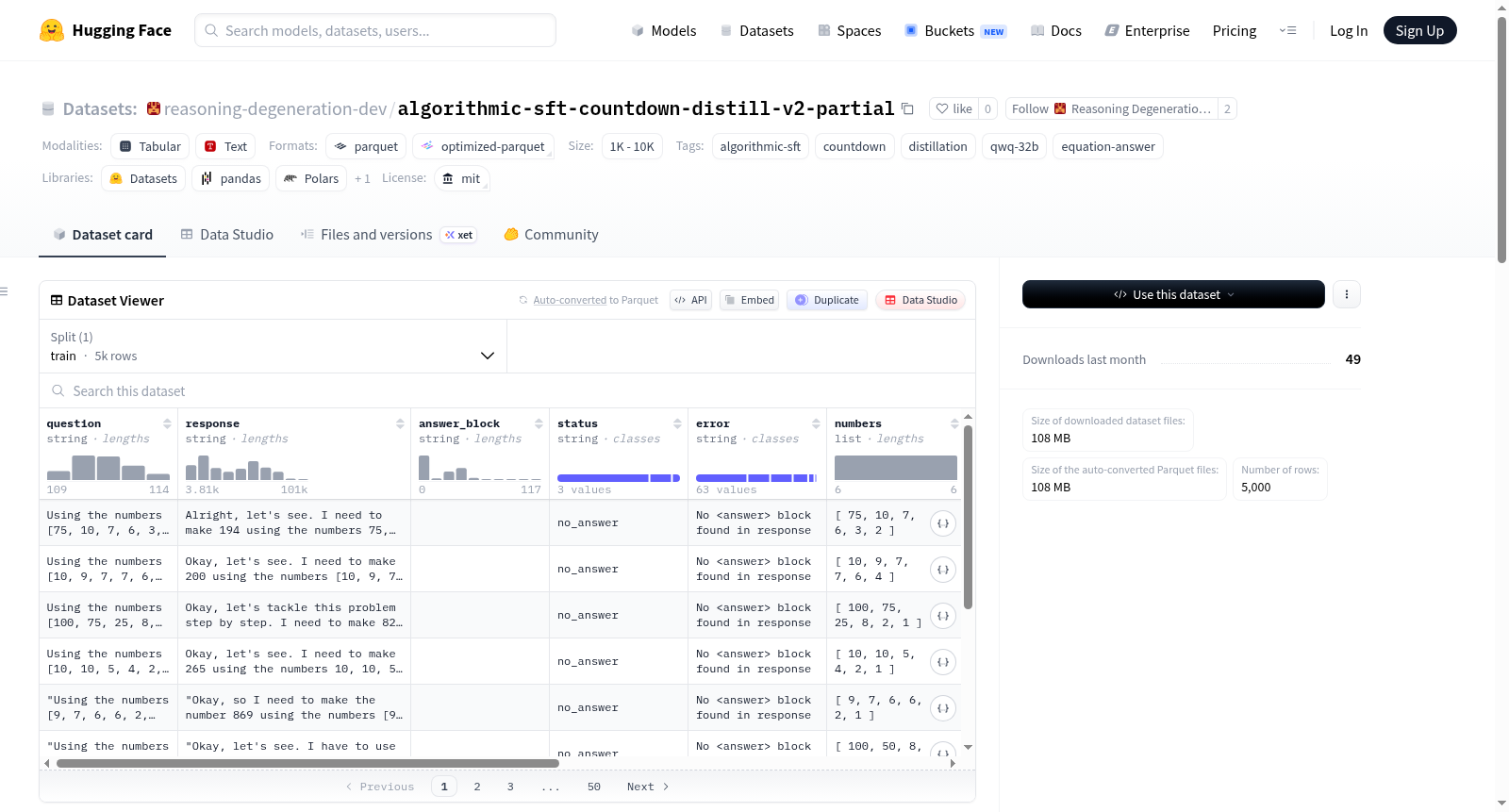The width and height of the screenshot is (1509, 812).
Task: Filter by the algorithmic-sft tag
Action: [760, 146]
